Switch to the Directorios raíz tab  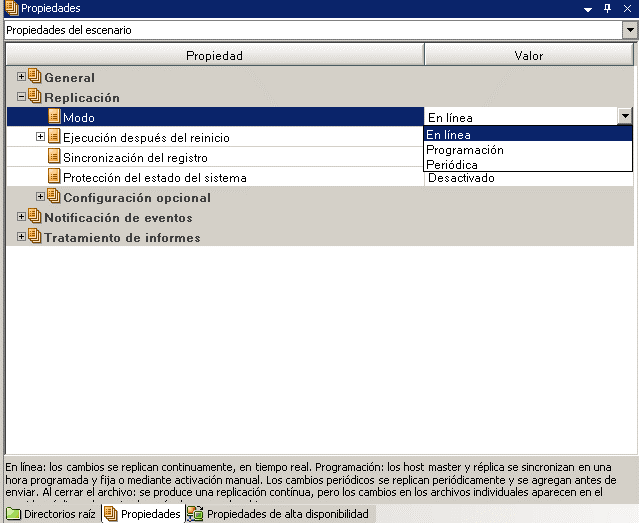53,514
